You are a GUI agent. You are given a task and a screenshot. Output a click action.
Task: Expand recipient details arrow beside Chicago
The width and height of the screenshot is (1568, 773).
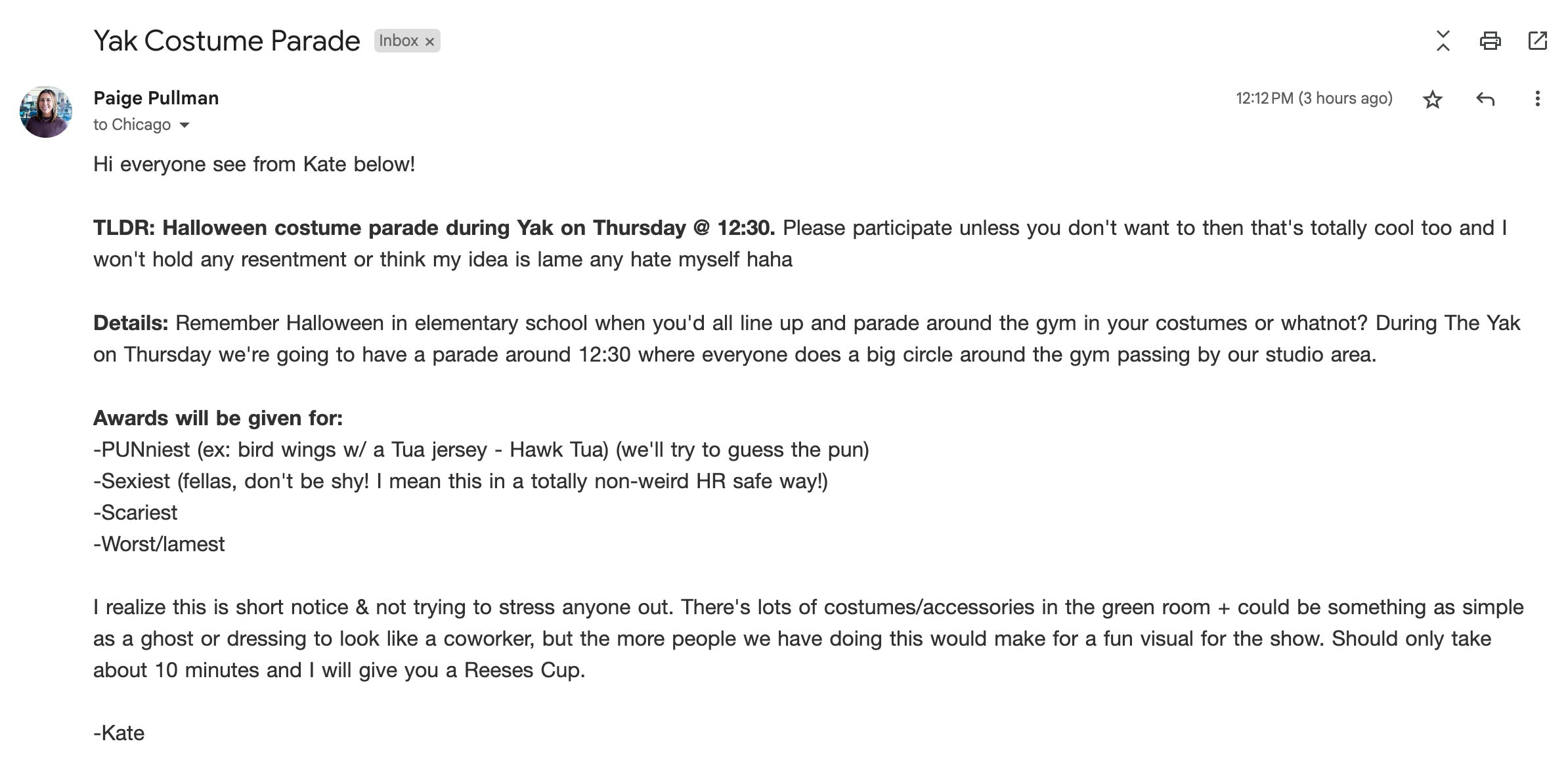pyautogui.click(x=185, y=125)
